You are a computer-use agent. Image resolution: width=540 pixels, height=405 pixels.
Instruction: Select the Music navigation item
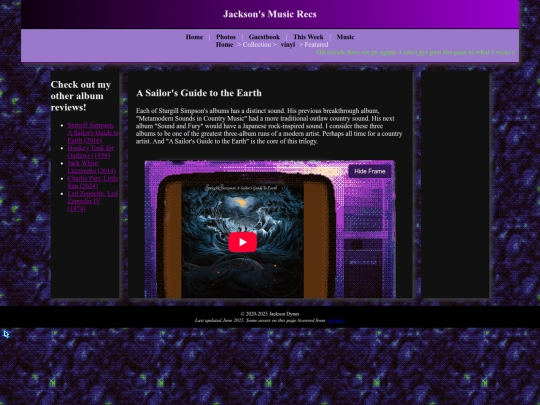pyautogui.click(x=345, y=37)
